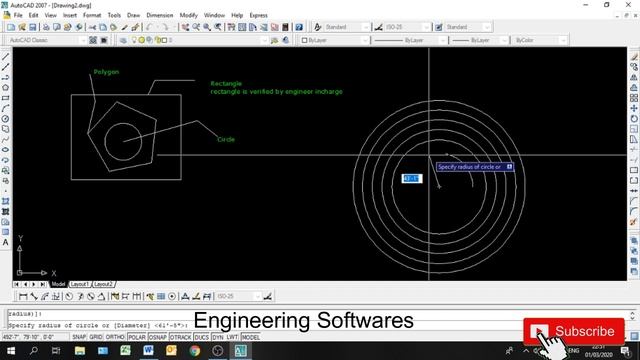Open the Layer Properties Manager icon

tap(123, 40)
